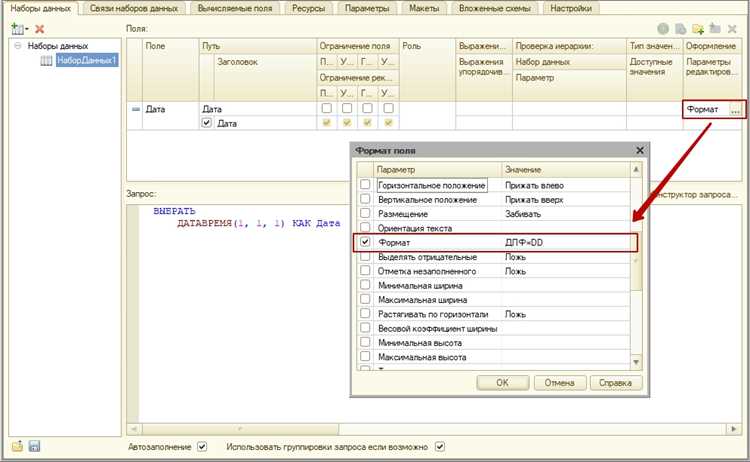Click the gray folder icon in fields toolbar

[715, 28]
